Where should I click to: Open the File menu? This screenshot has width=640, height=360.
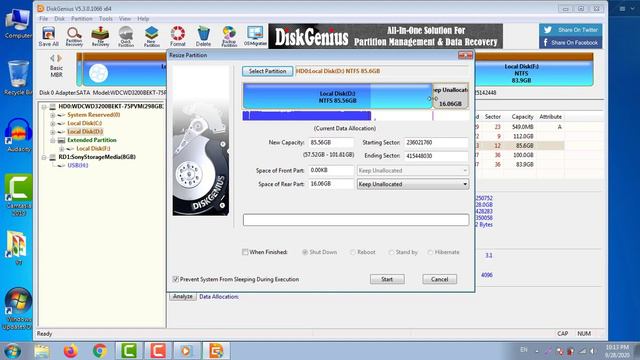coord(44,19)
